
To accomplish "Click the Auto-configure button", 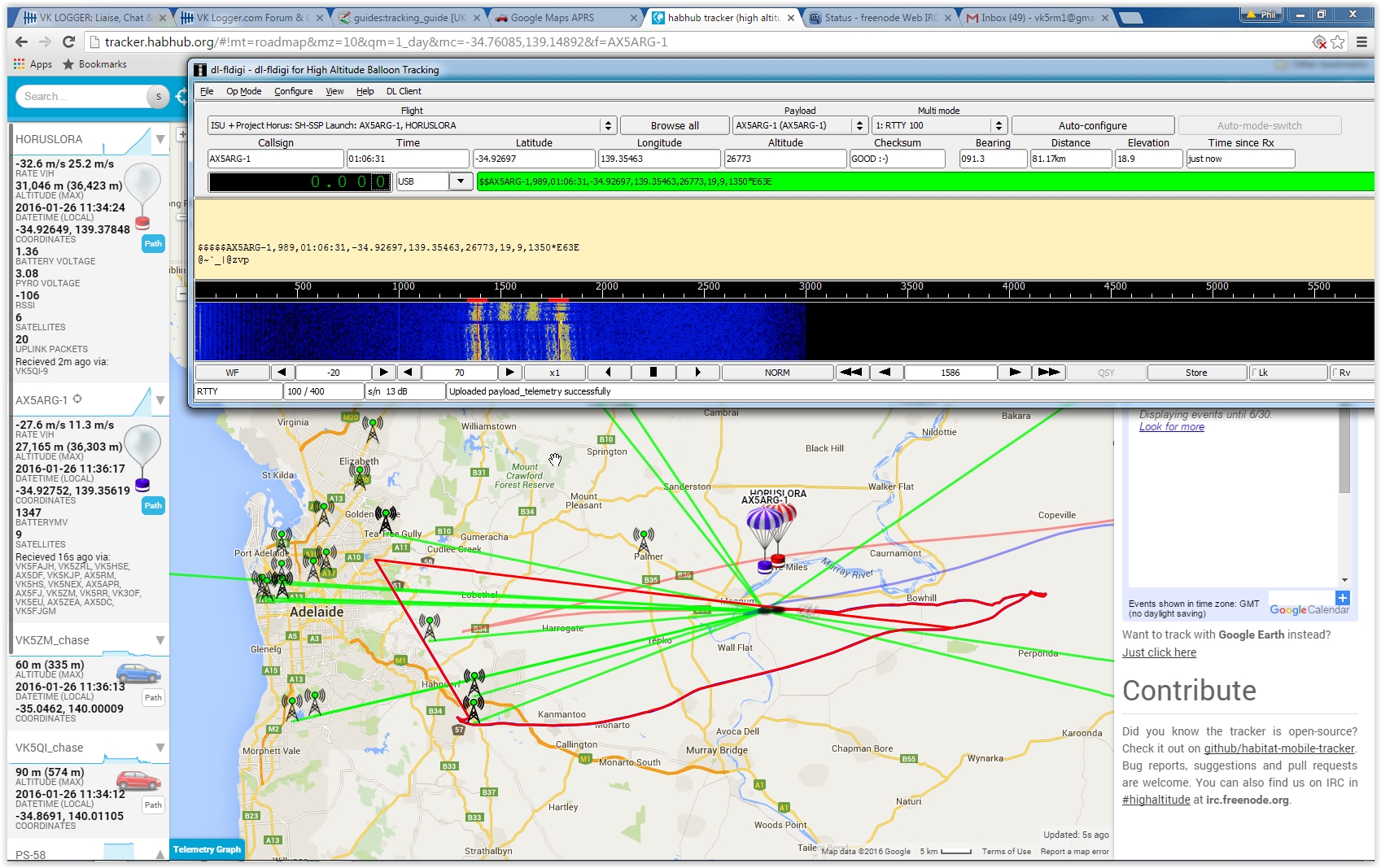I will (x=1092, y=125).
